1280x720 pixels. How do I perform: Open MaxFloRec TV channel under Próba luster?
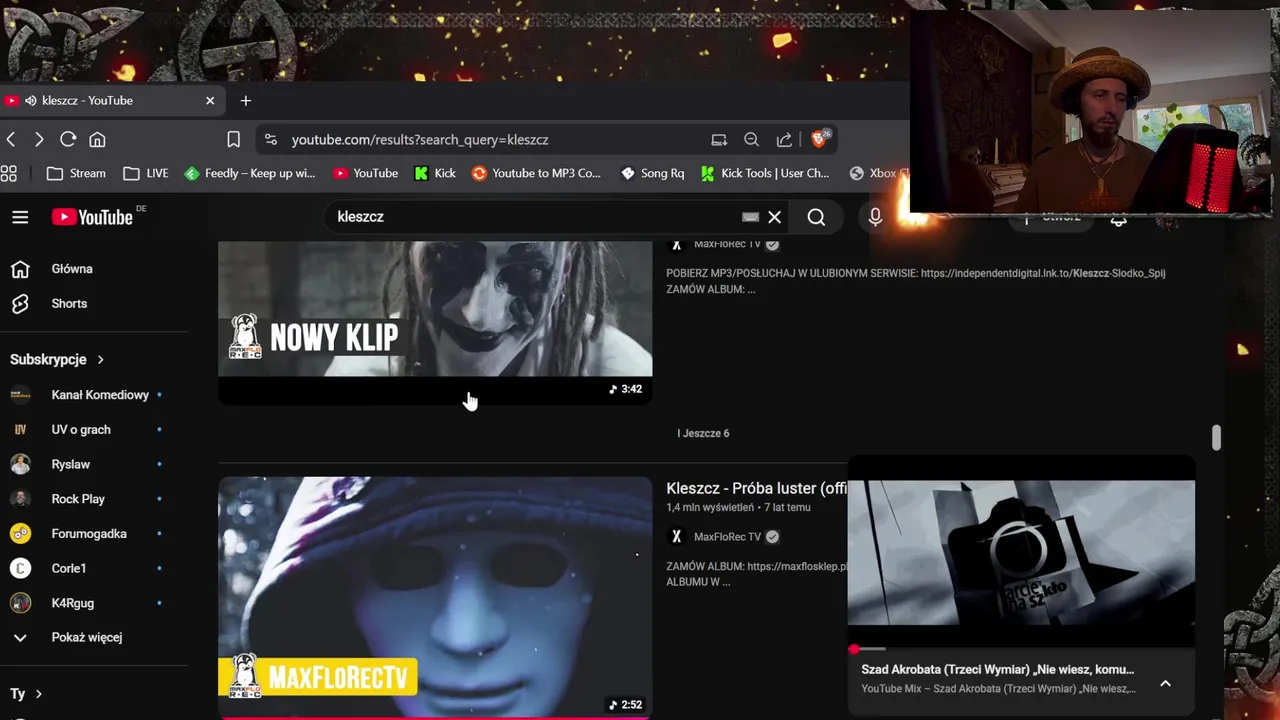tap(727, 537)
